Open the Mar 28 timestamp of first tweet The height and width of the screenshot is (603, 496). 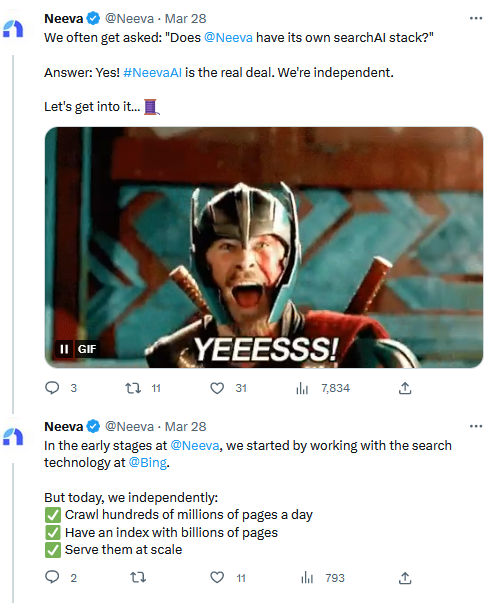(x=185, y=18)
